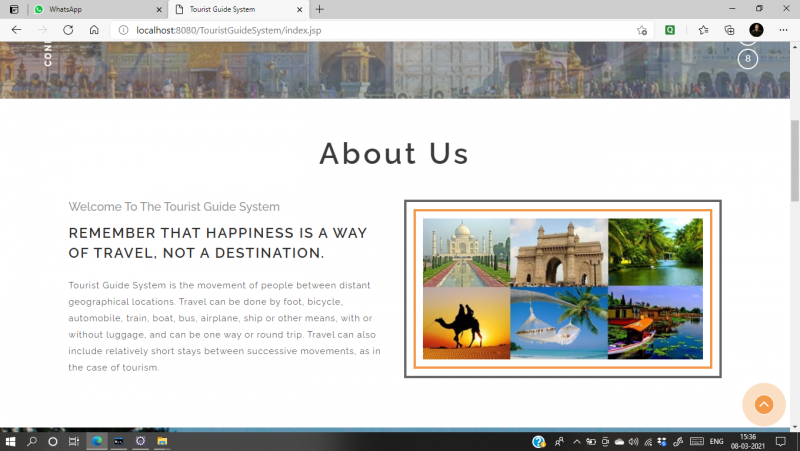This screenshot has width=800, height=451.
Task: Open Windows taskbar search
Action: 32,441
